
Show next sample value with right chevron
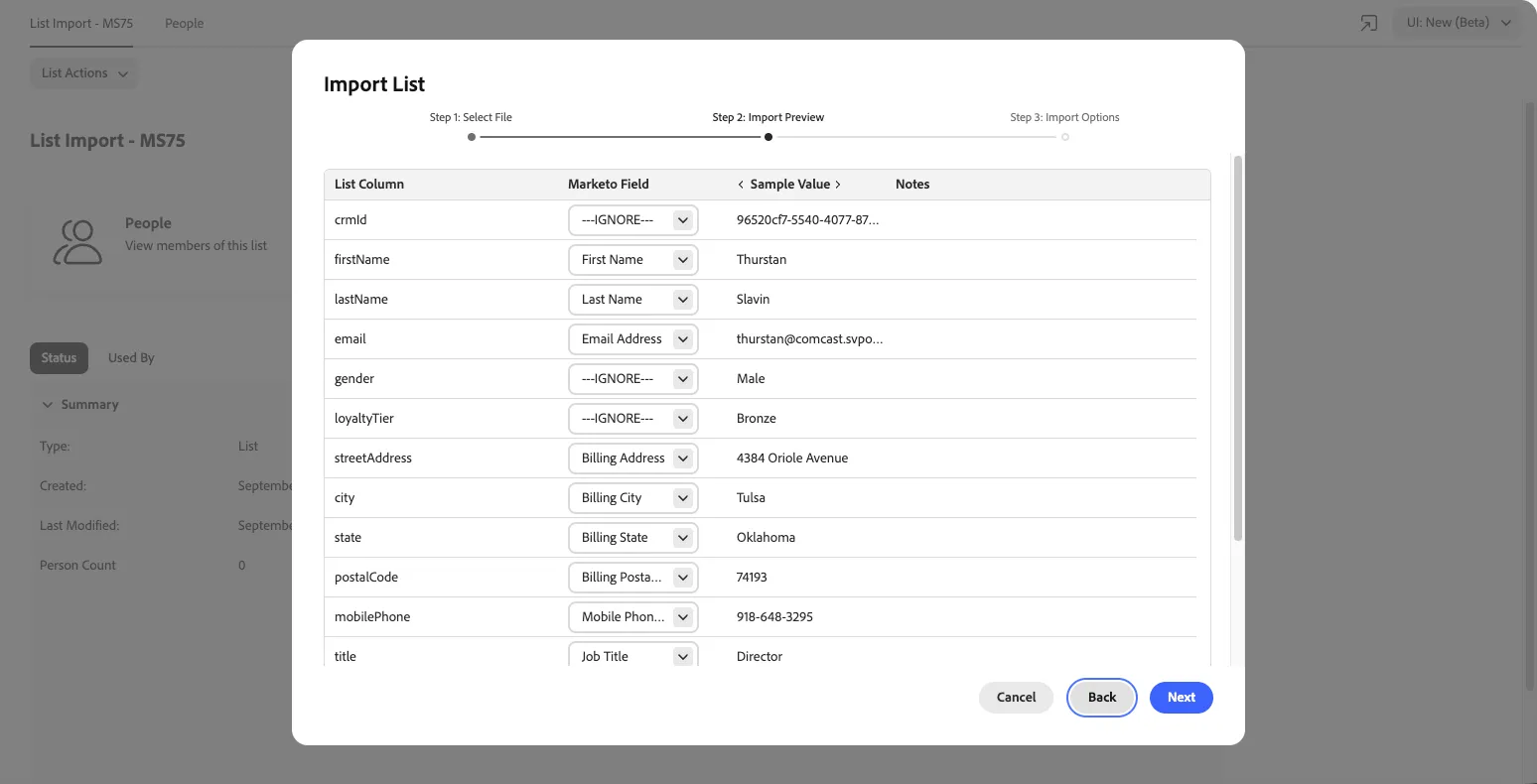(x=838, y=185)
